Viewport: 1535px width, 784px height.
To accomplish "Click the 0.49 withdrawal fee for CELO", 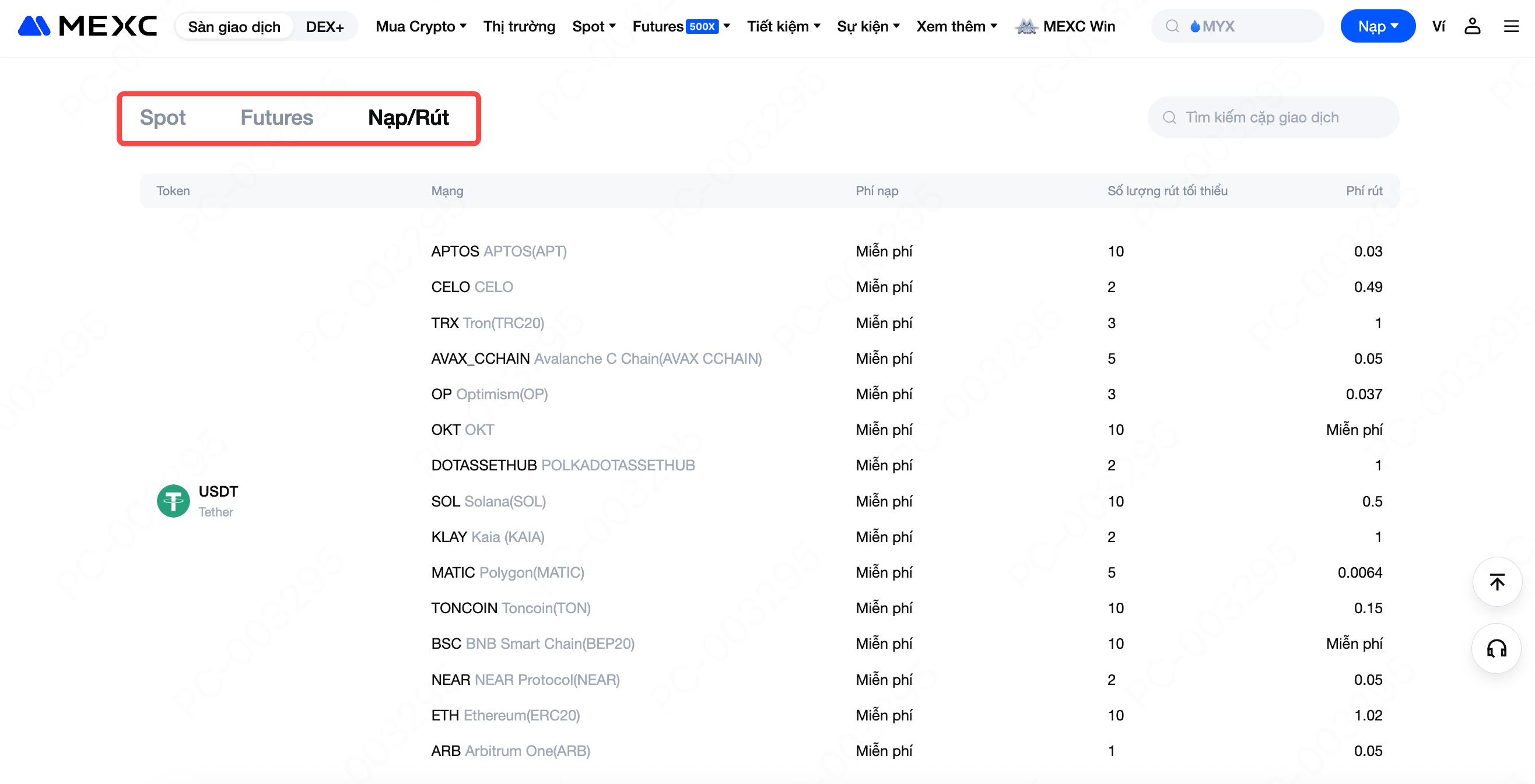I will click(1368, 287).
